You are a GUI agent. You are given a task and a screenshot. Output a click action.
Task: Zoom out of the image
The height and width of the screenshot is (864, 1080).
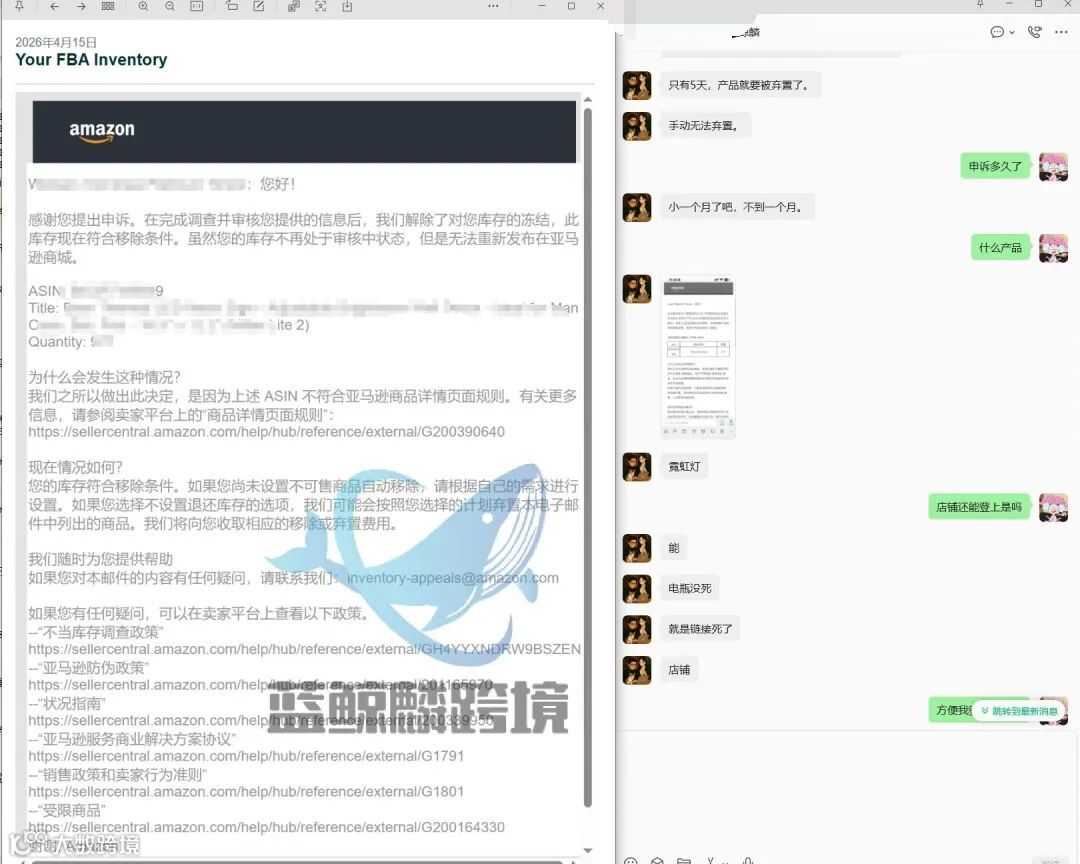coord(170,6)
